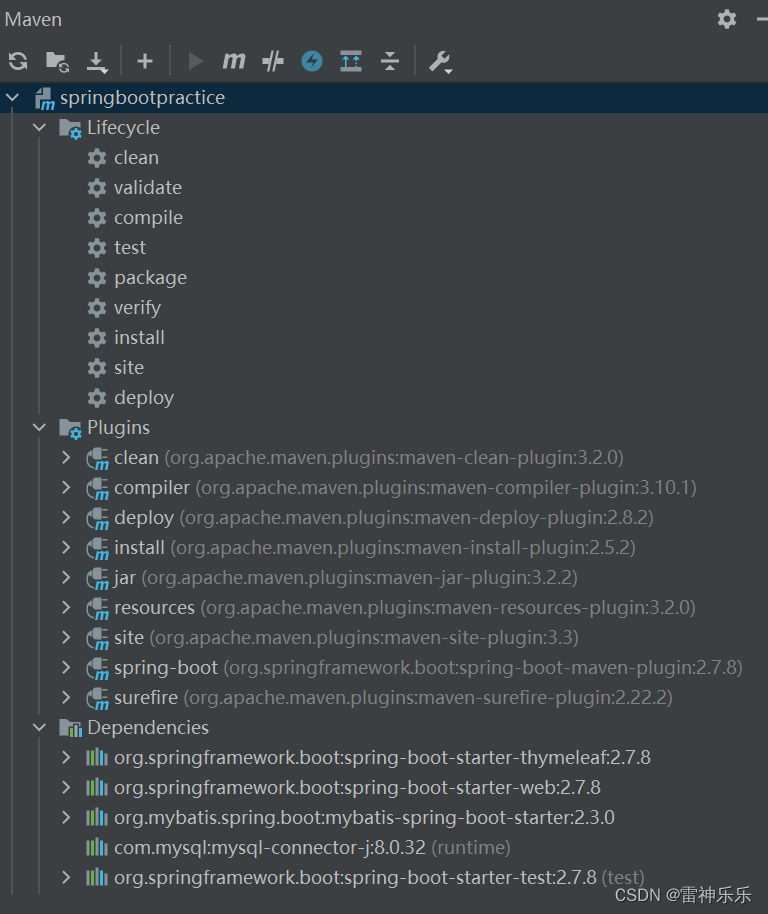Screen dimensions: 768x914
Task: Collapse the Lifecycle section
Action: pyautogui.click(x=38, y=127)
